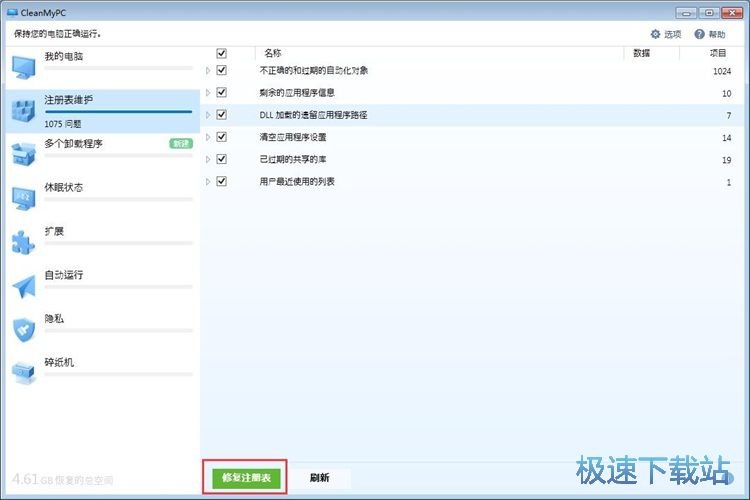The image size is (750, 500).
Task: Click the autorun paper plane icon
Action: [24, 286]
